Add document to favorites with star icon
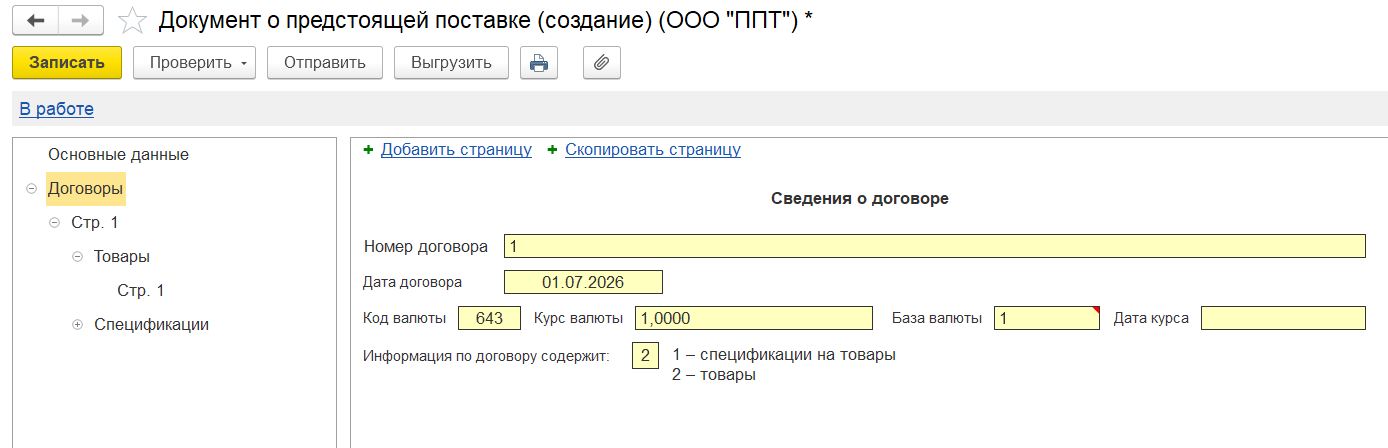1388x448 pixels. [x=131, y=20]
